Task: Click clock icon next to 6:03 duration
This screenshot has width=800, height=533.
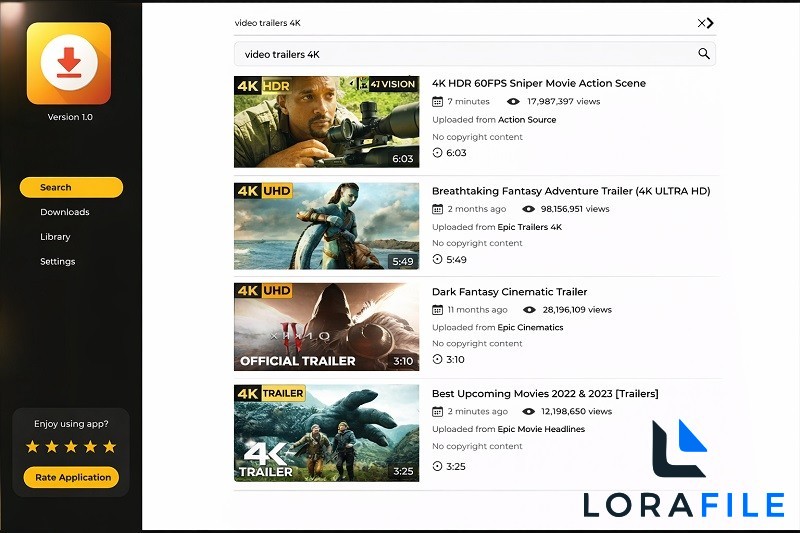Action: coord(437,153)
